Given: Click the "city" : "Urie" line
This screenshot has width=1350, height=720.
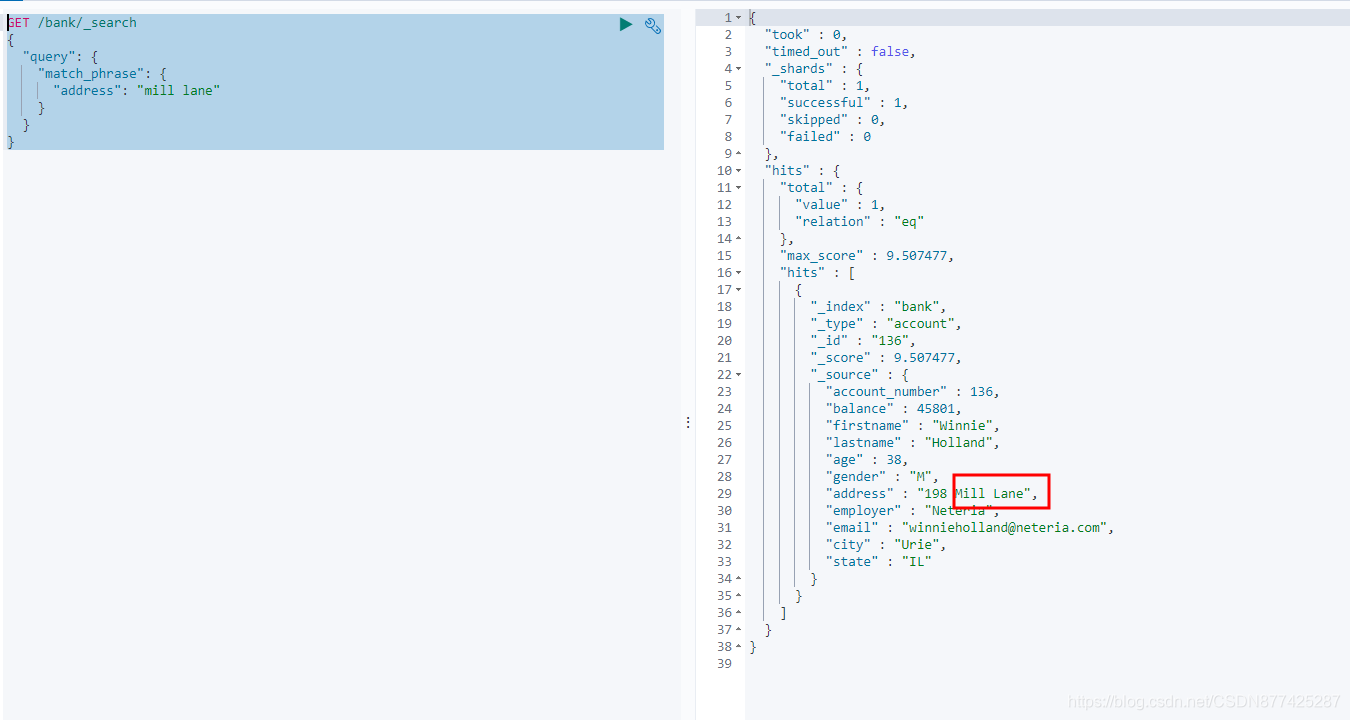Looking at the screenshot, I should tap(886, 545).
